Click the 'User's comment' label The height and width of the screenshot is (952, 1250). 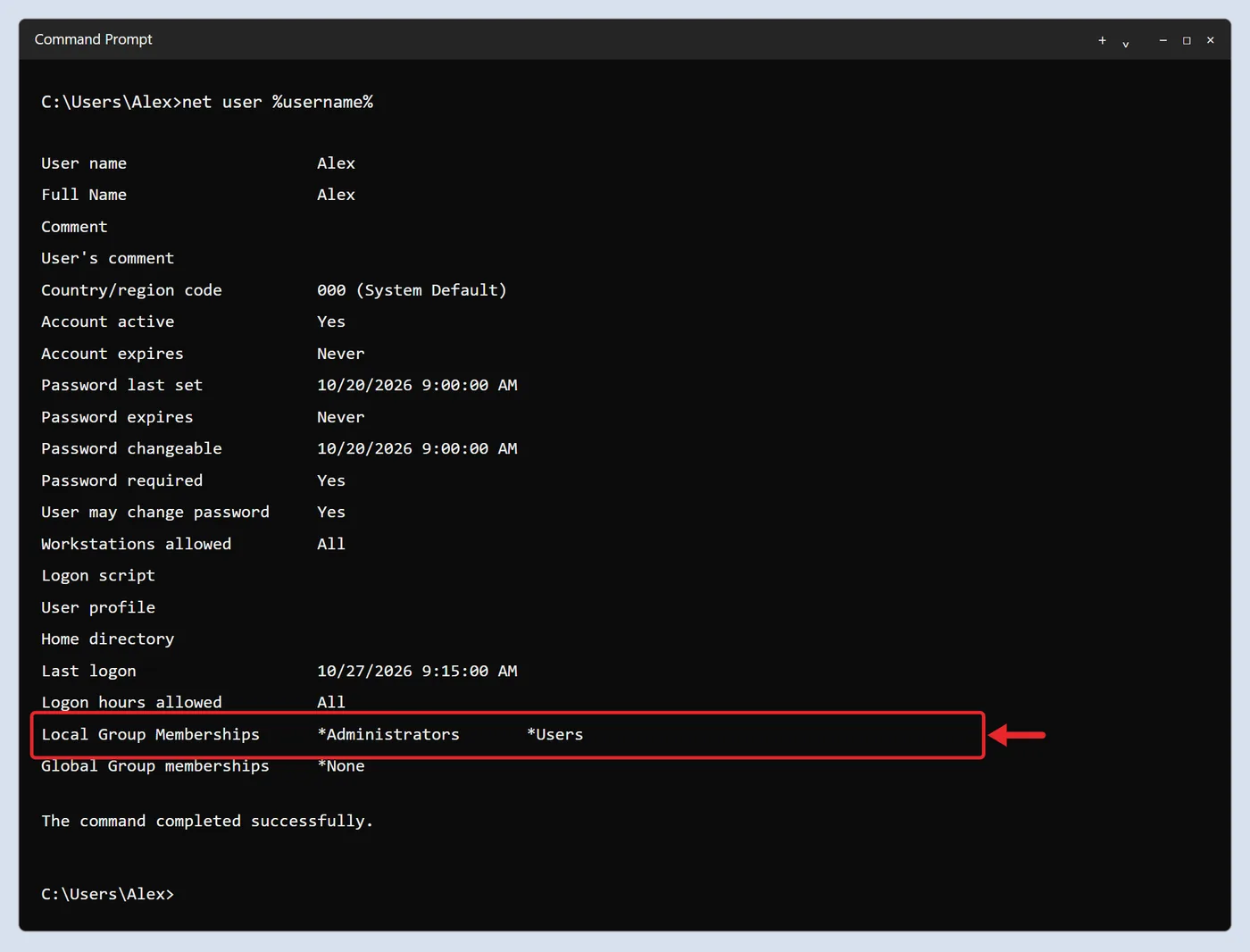[107, 258]
